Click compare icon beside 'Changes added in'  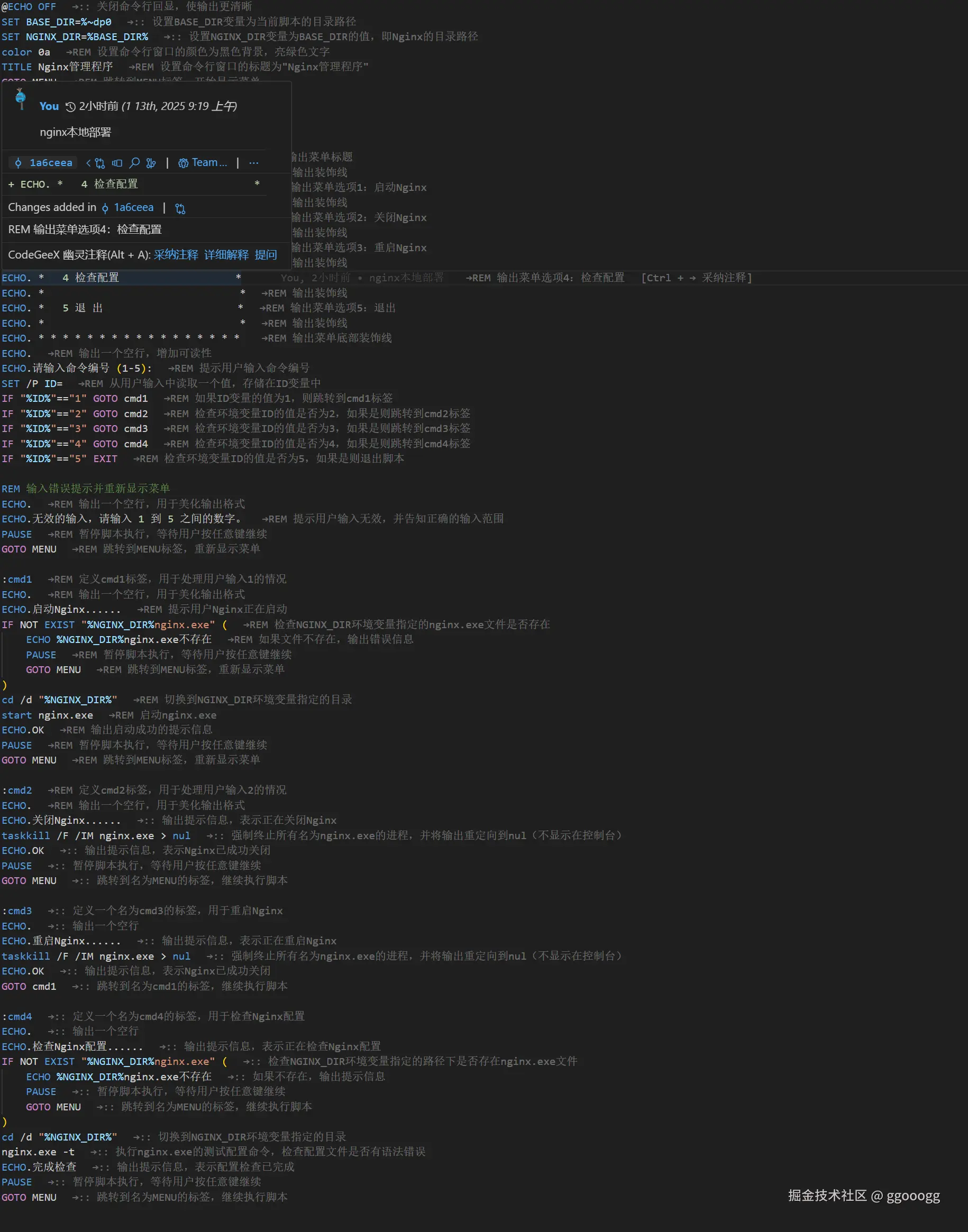180,208
